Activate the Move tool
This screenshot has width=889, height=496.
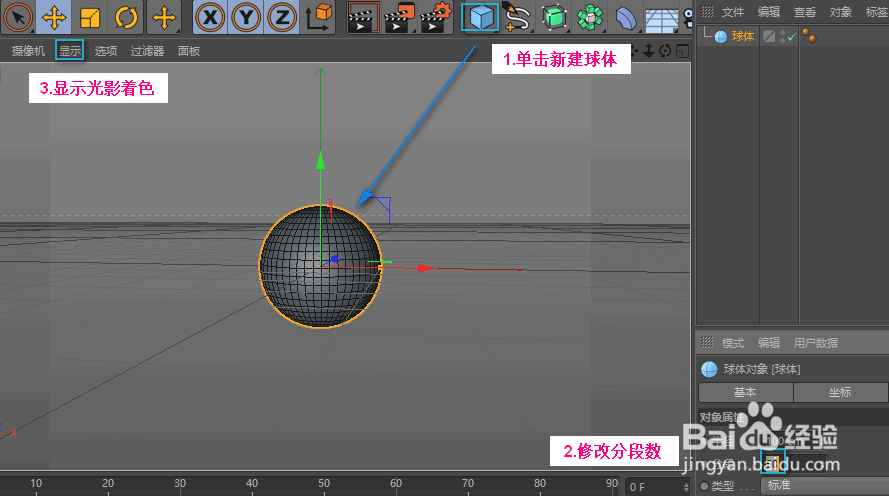pyautogui.click(x=54, y=17)
